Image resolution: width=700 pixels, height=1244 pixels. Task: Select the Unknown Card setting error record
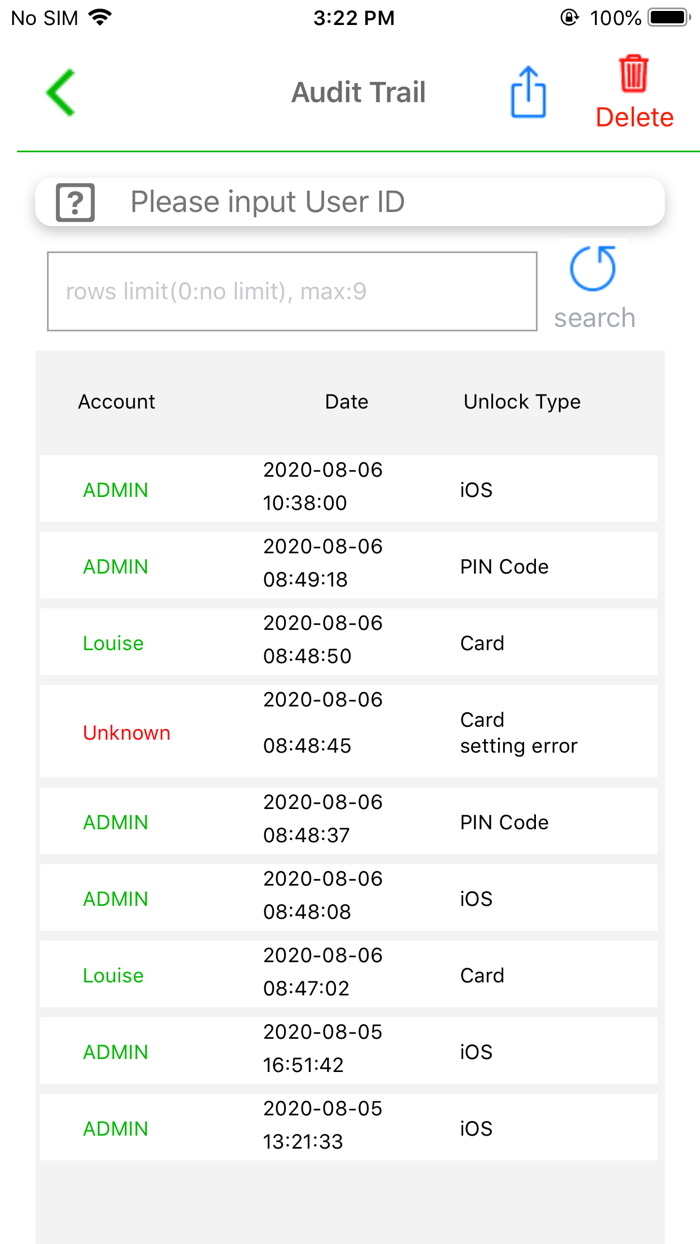click(350, 731)
